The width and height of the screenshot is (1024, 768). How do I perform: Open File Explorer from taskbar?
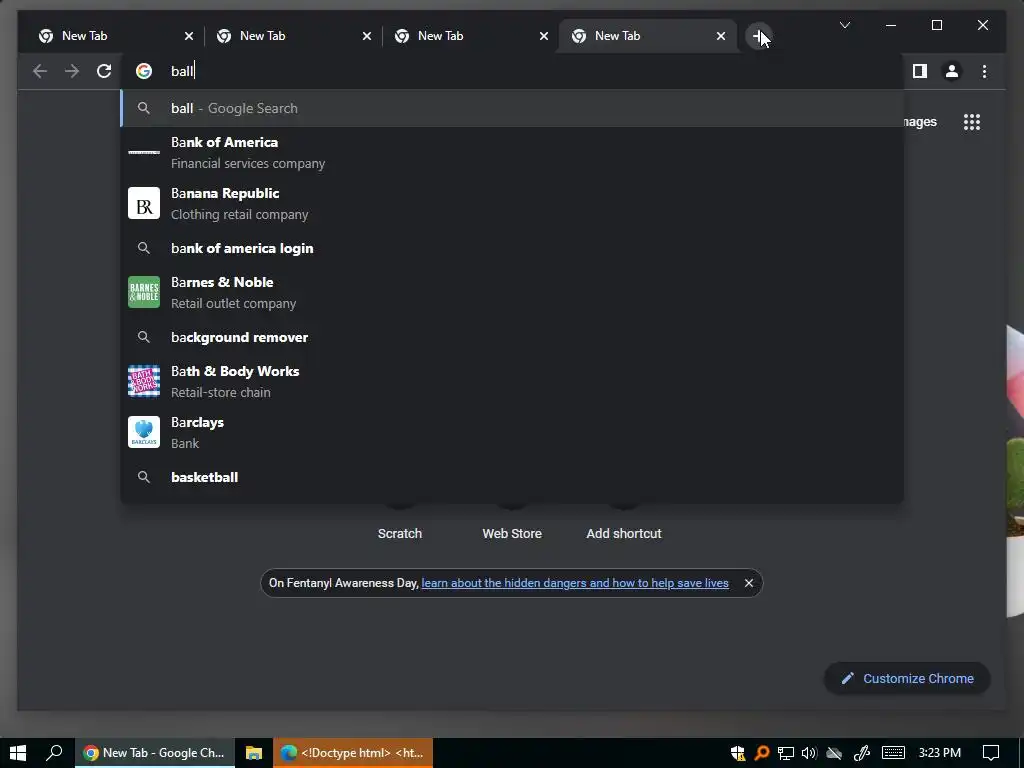(x=253, y=753)
